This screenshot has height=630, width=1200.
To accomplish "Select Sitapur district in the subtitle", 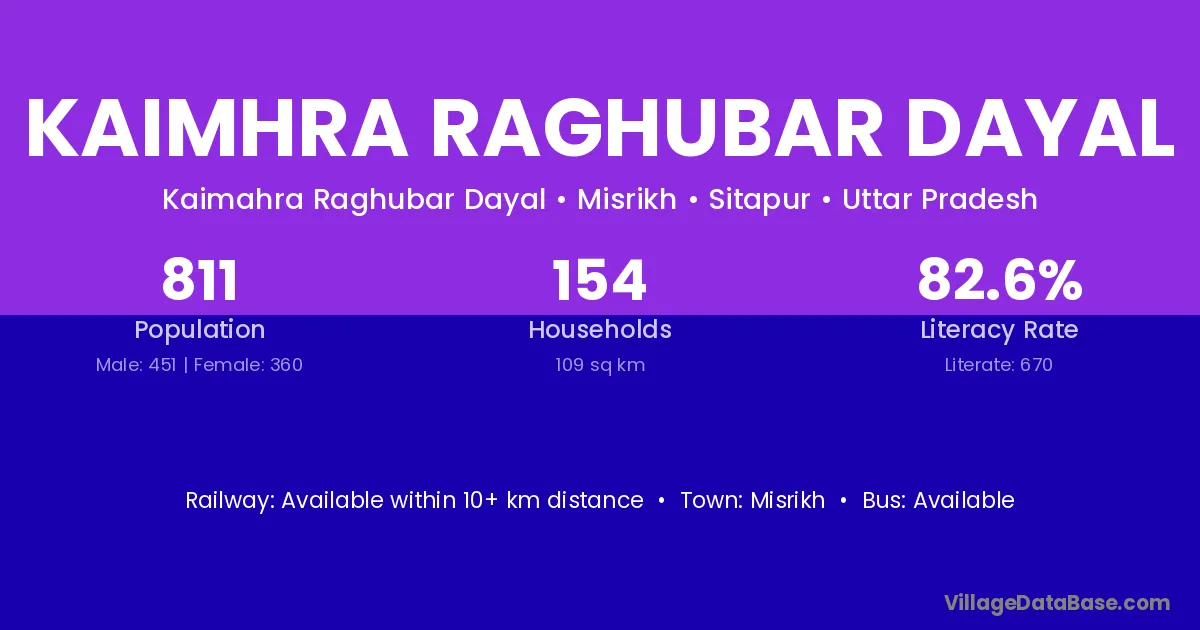I will click(x=759, y=200).
